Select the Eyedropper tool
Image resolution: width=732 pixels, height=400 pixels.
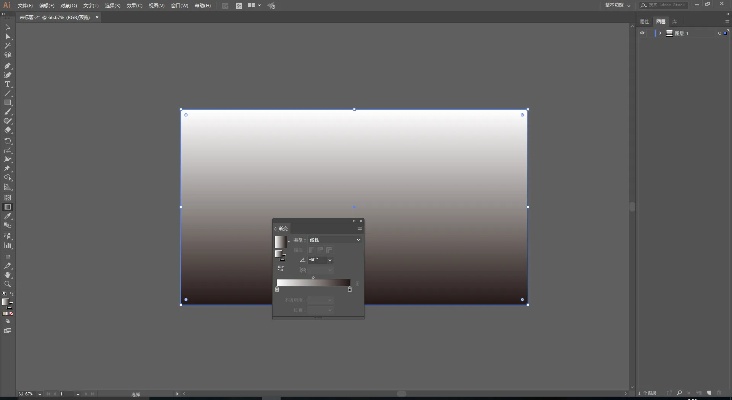point(7,216)
